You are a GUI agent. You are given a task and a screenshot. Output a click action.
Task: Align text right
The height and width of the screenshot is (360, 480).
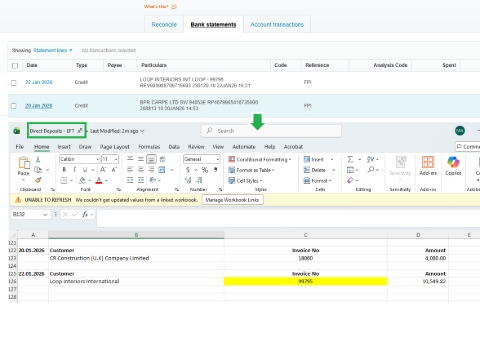151,170
